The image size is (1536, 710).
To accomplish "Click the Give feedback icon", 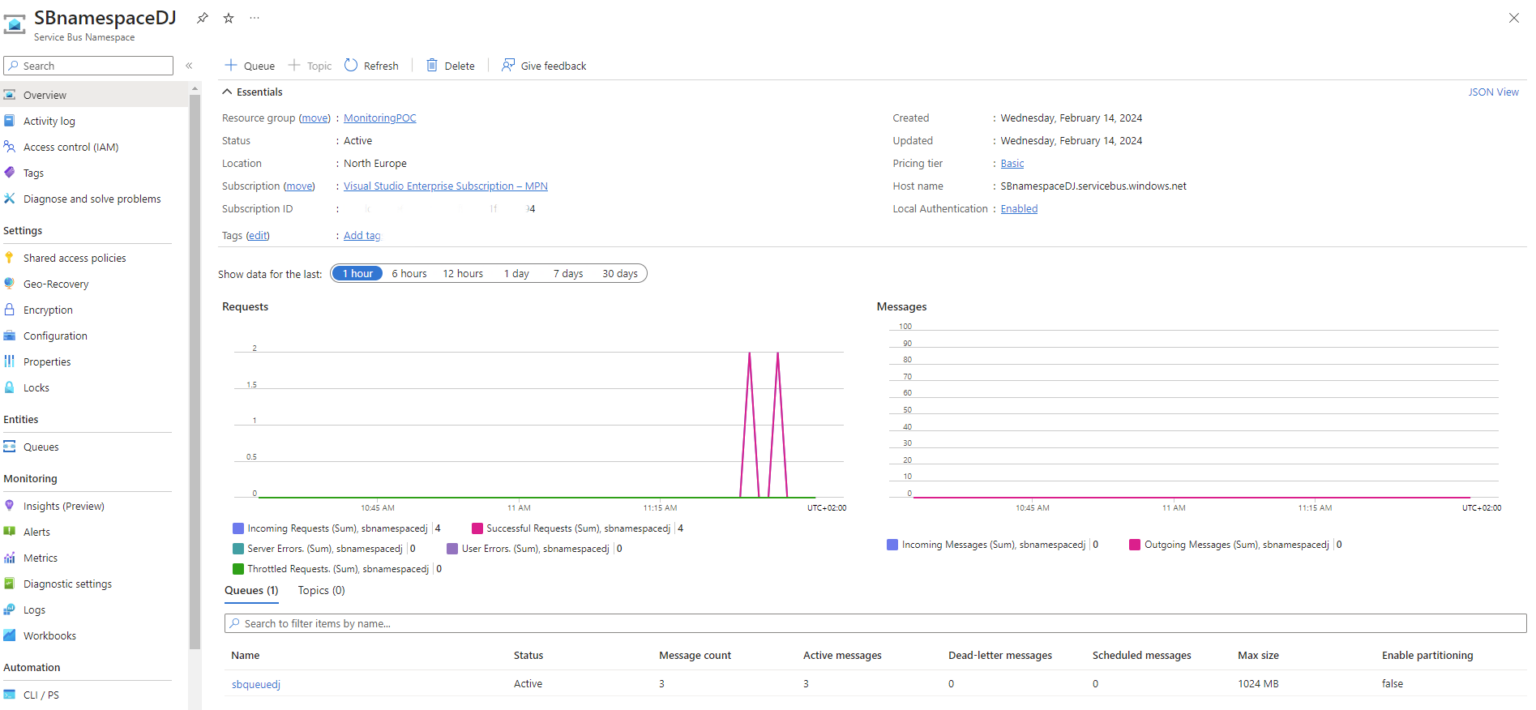I will (508, 65).
